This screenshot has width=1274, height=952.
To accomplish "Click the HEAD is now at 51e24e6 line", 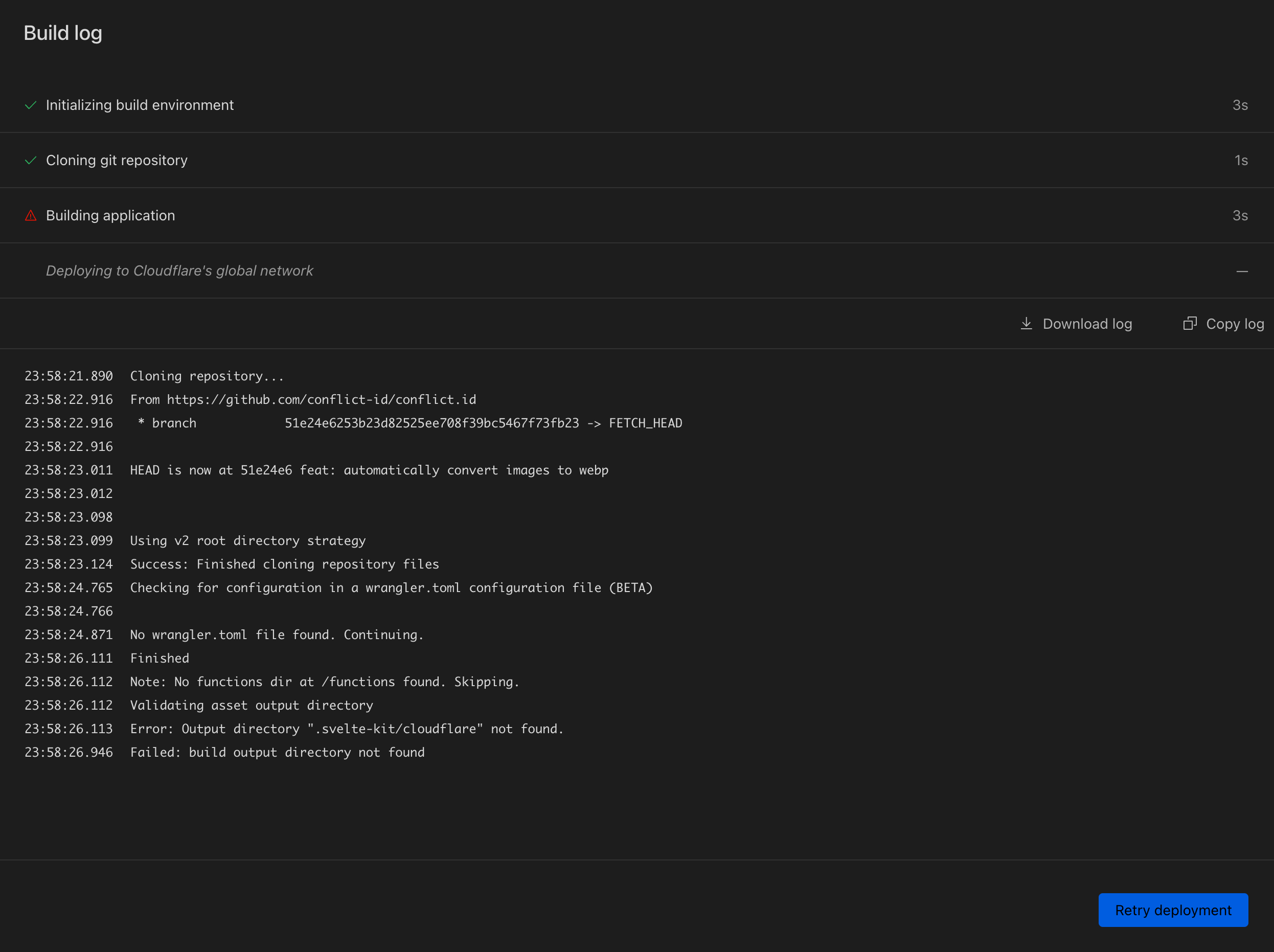I will (x=369, y=470).
